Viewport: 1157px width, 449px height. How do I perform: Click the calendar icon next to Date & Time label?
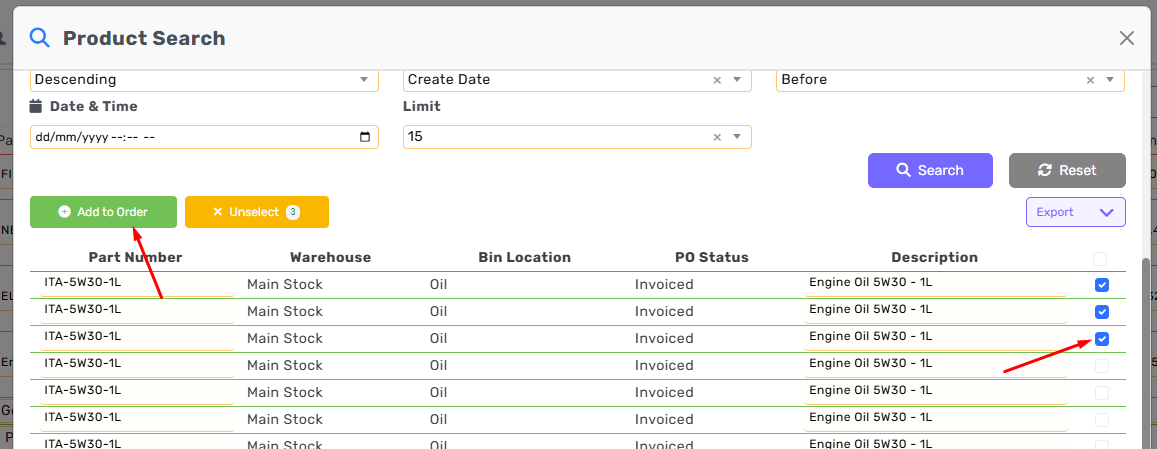click(x=36, y=106)
